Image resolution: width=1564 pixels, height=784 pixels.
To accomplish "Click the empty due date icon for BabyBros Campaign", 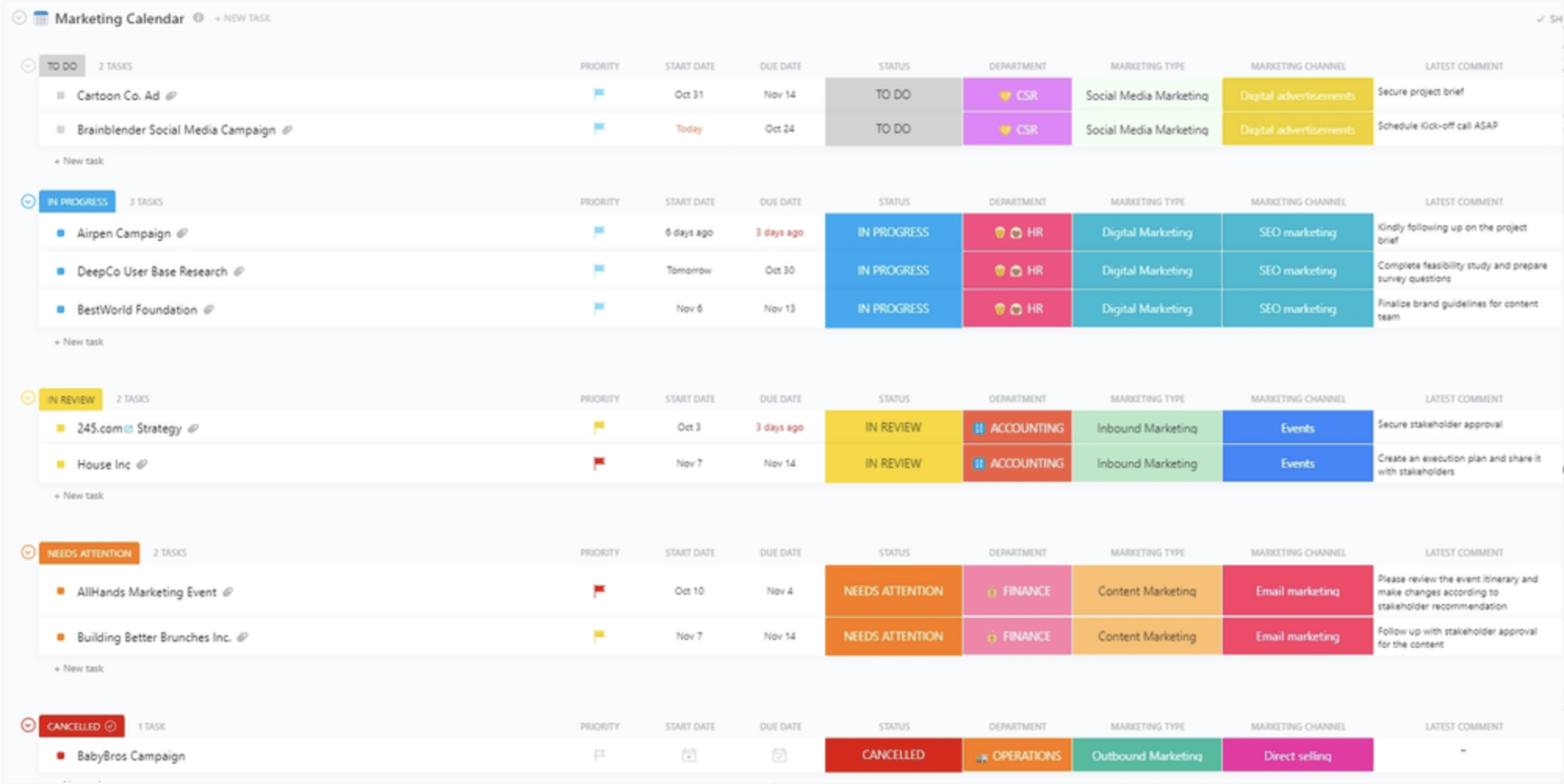I will pos(780,756).
